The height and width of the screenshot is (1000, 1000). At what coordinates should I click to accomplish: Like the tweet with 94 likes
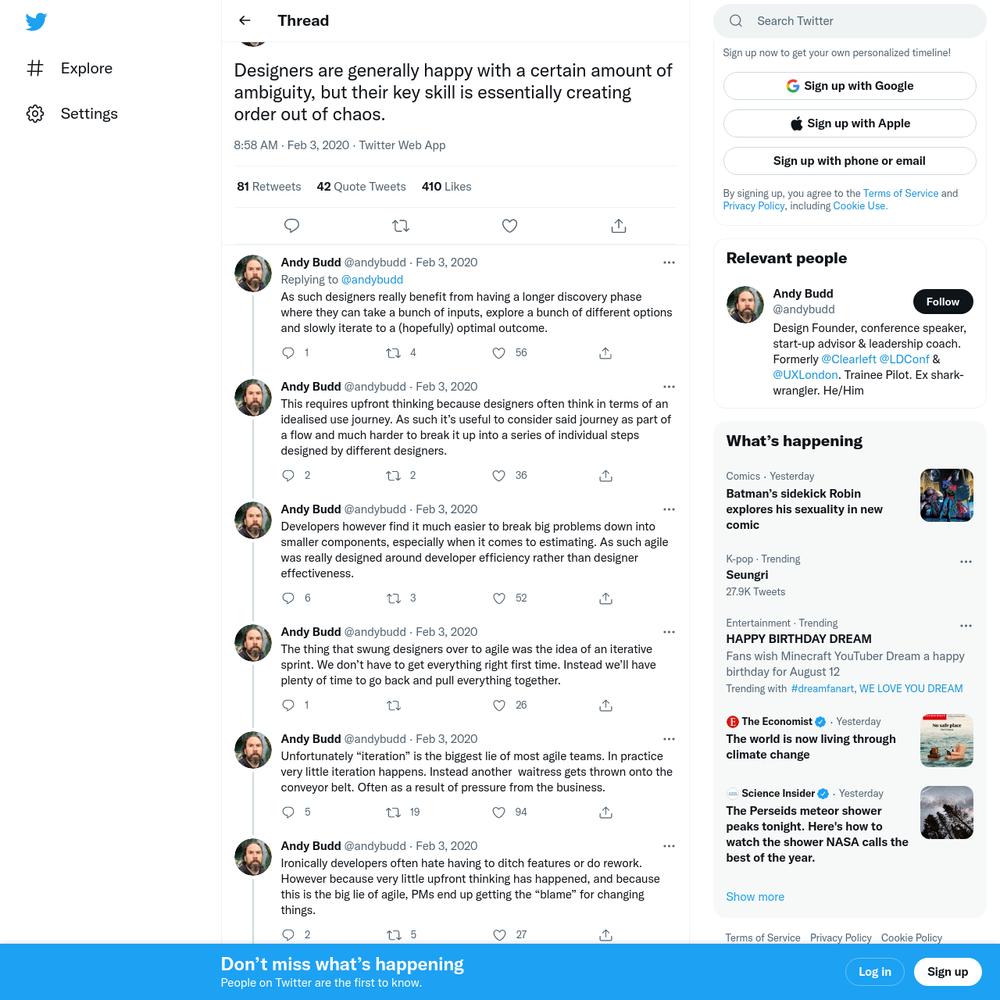pyautogui.click(x=499, y=812)
